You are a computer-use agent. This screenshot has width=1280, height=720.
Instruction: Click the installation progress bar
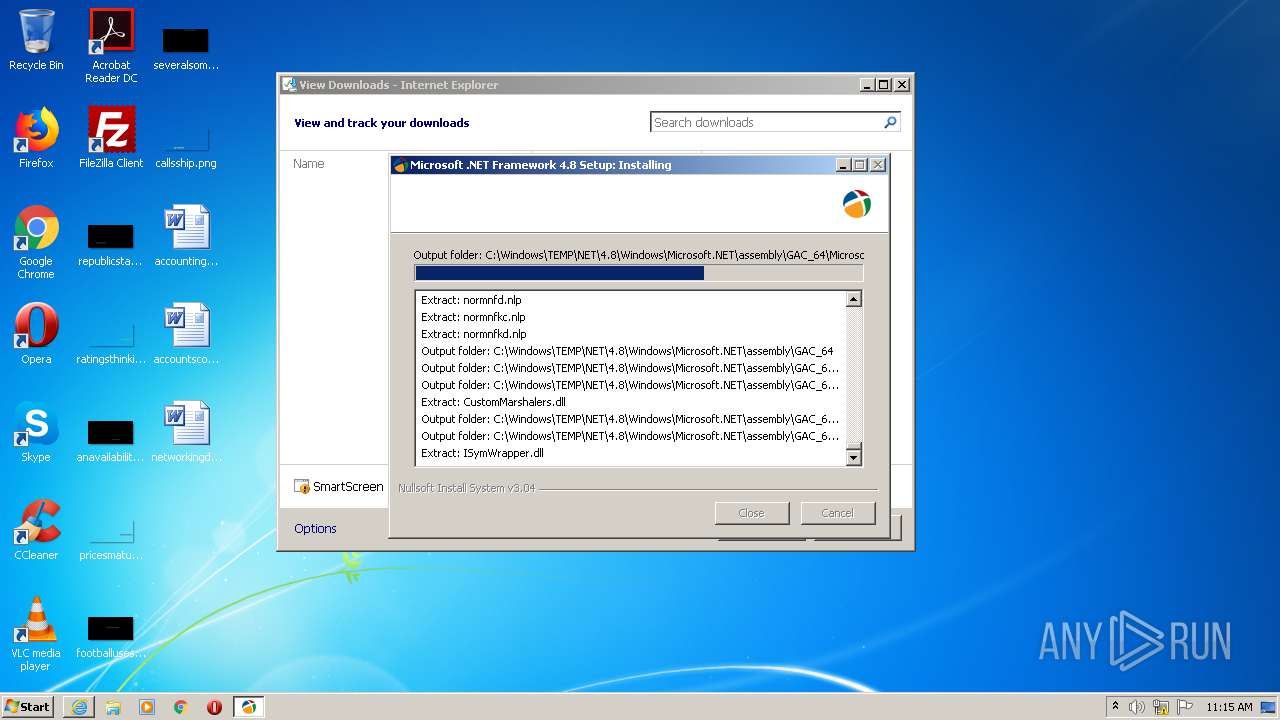[638, 273]
